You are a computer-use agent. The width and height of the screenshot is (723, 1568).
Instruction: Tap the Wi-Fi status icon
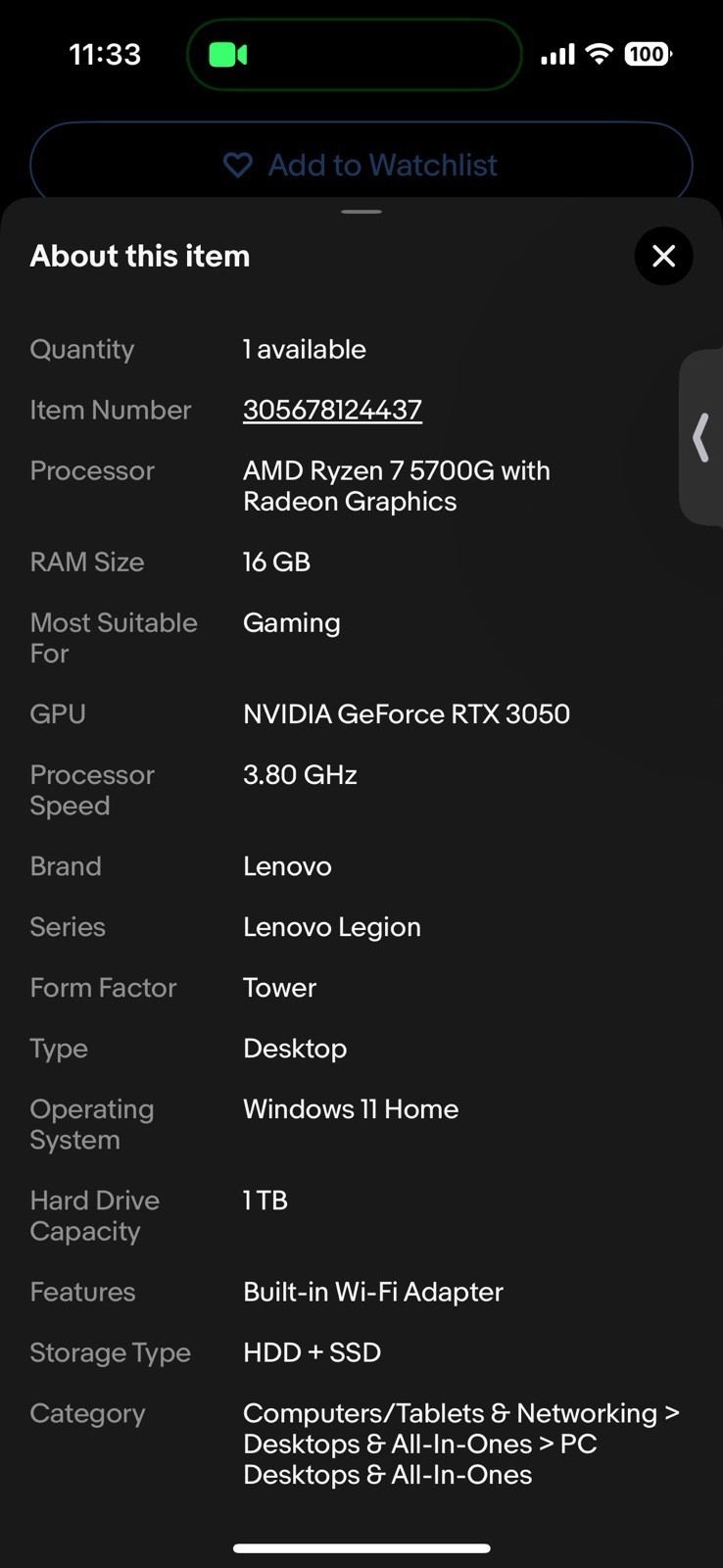pos(599,54)
